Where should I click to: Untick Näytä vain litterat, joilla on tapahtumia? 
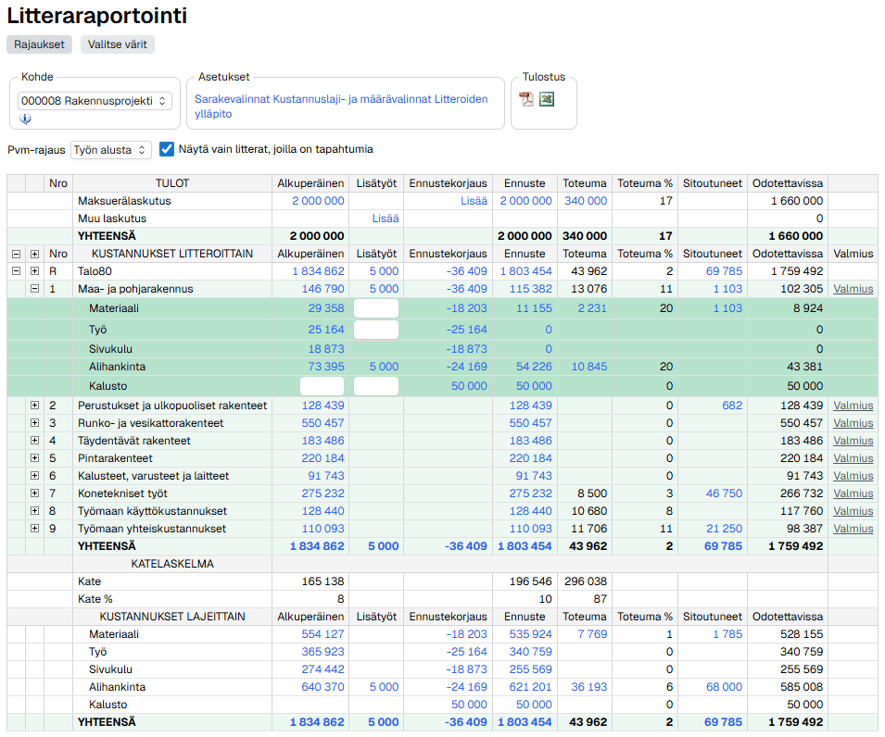[167, 149]
